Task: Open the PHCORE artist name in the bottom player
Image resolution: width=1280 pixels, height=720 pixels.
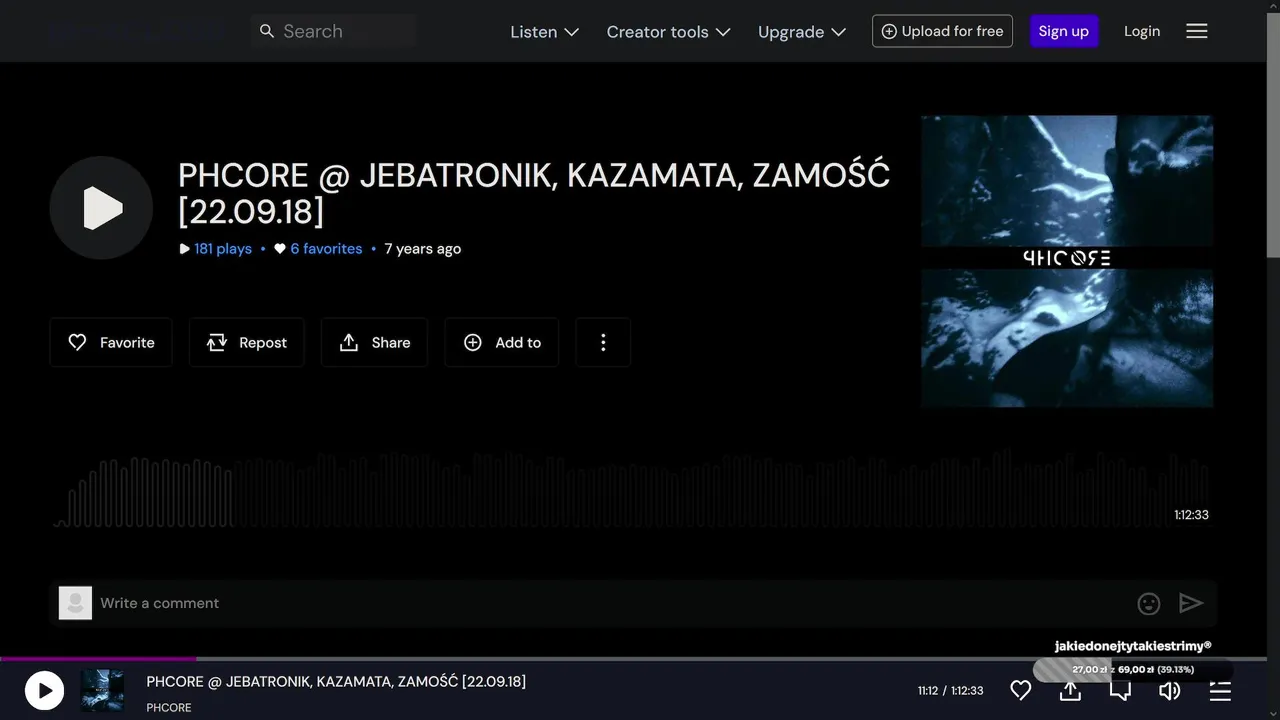Action: (x=169, y=707)
